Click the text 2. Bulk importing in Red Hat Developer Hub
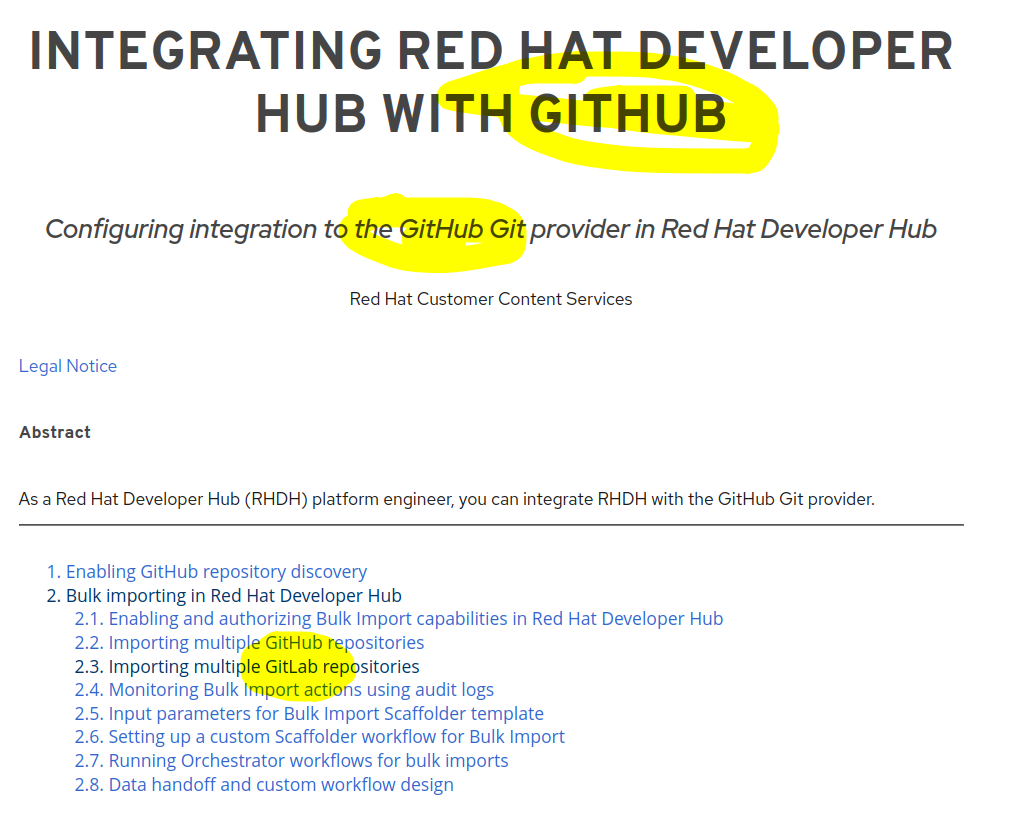This screenshot has width=1014, height=835. pos(224,596)
